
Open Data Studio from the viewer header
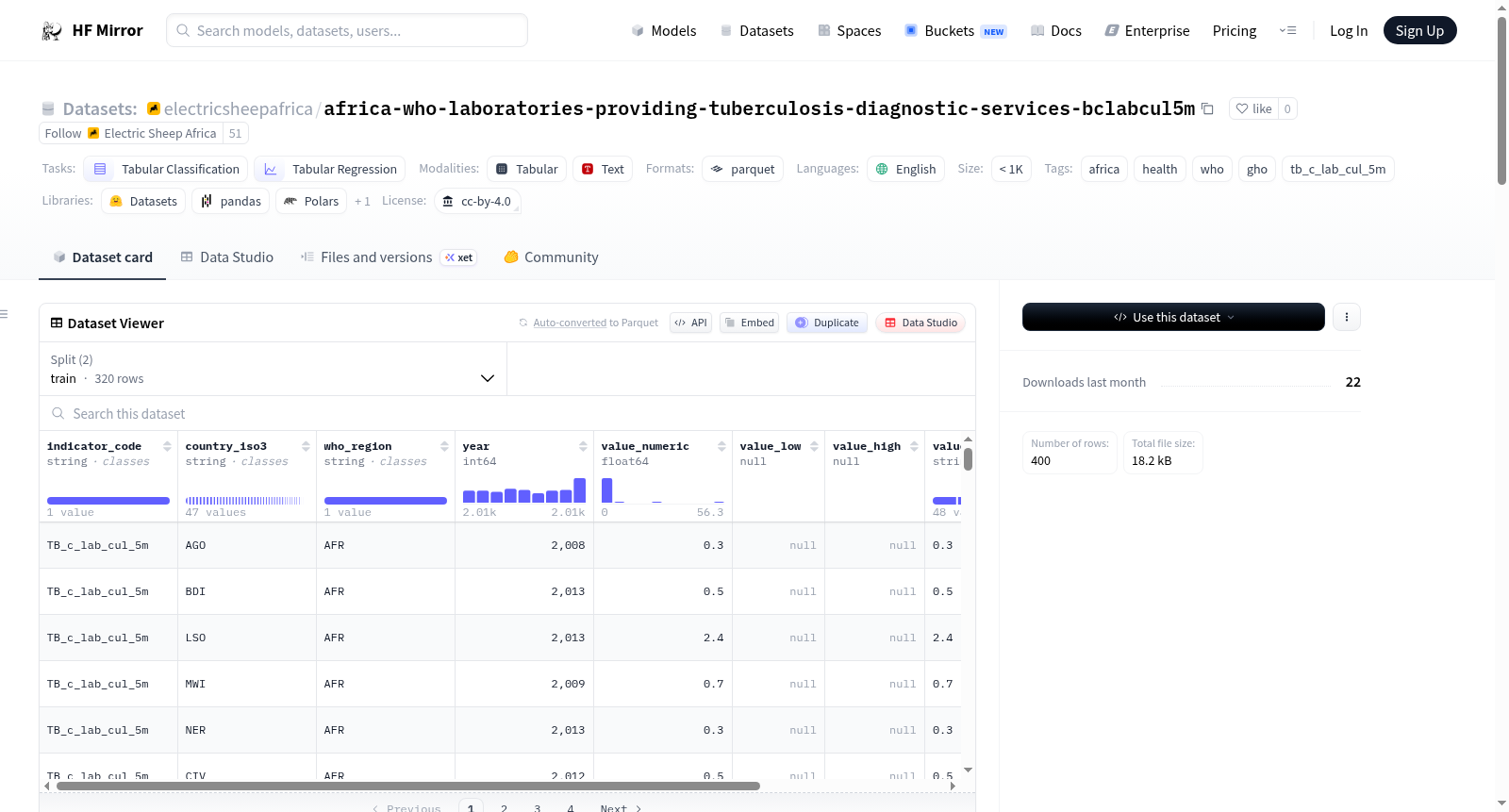(x=920, y=323)
